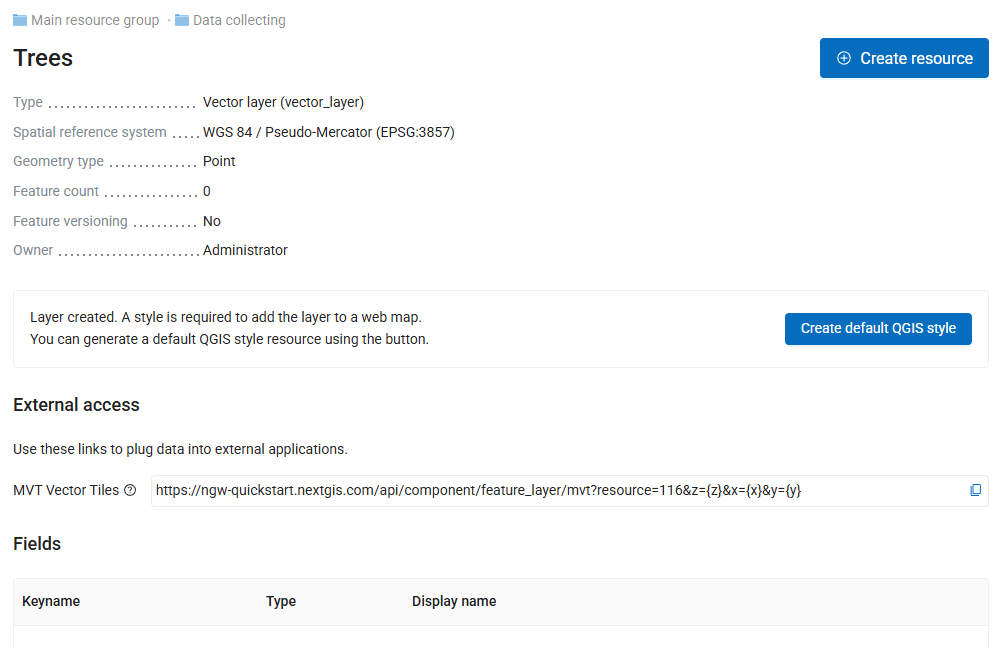Open the Main resource group breadcrumb link
The height and width of the screenshot is (648, 998).
click(95, 20)
